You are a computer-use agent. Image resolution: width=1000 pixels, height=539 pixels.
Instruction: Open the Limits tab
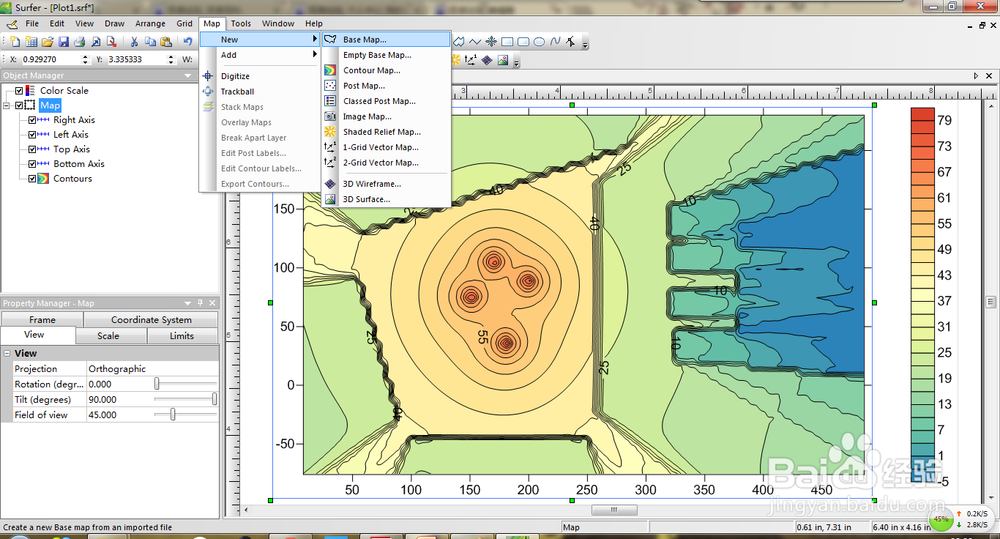point(181,336)
